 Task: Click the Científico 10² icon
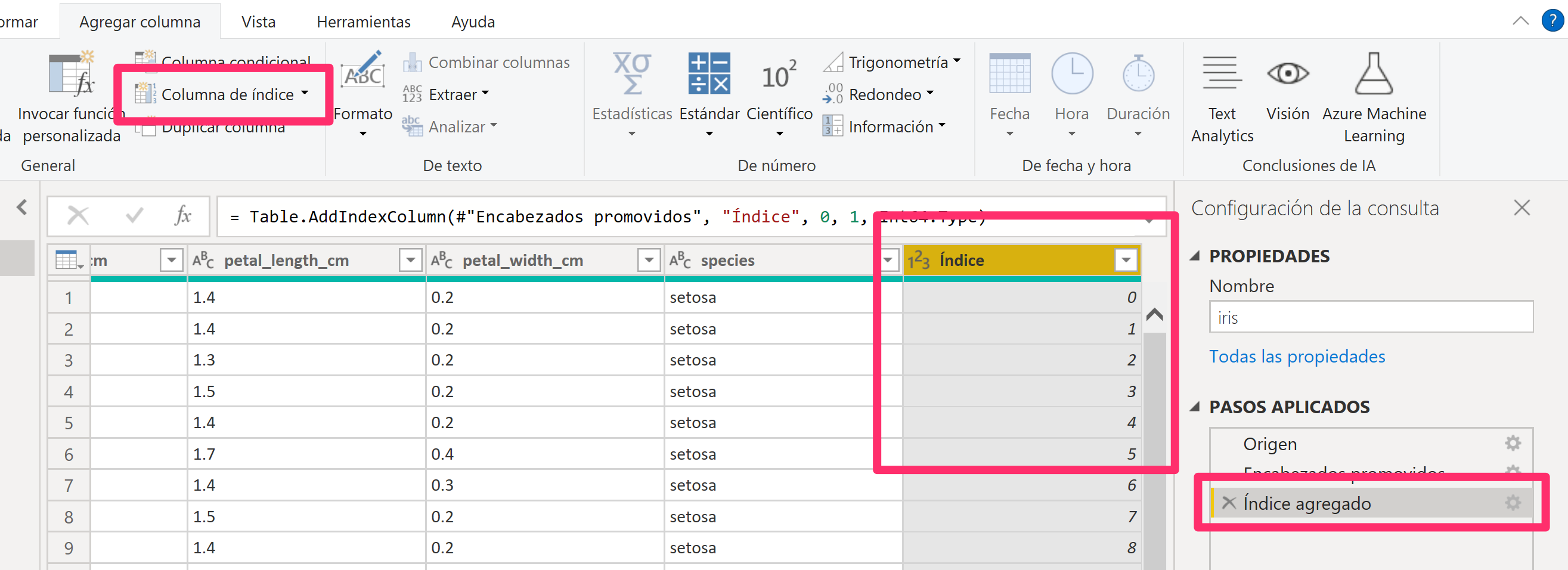coord(779,76)
